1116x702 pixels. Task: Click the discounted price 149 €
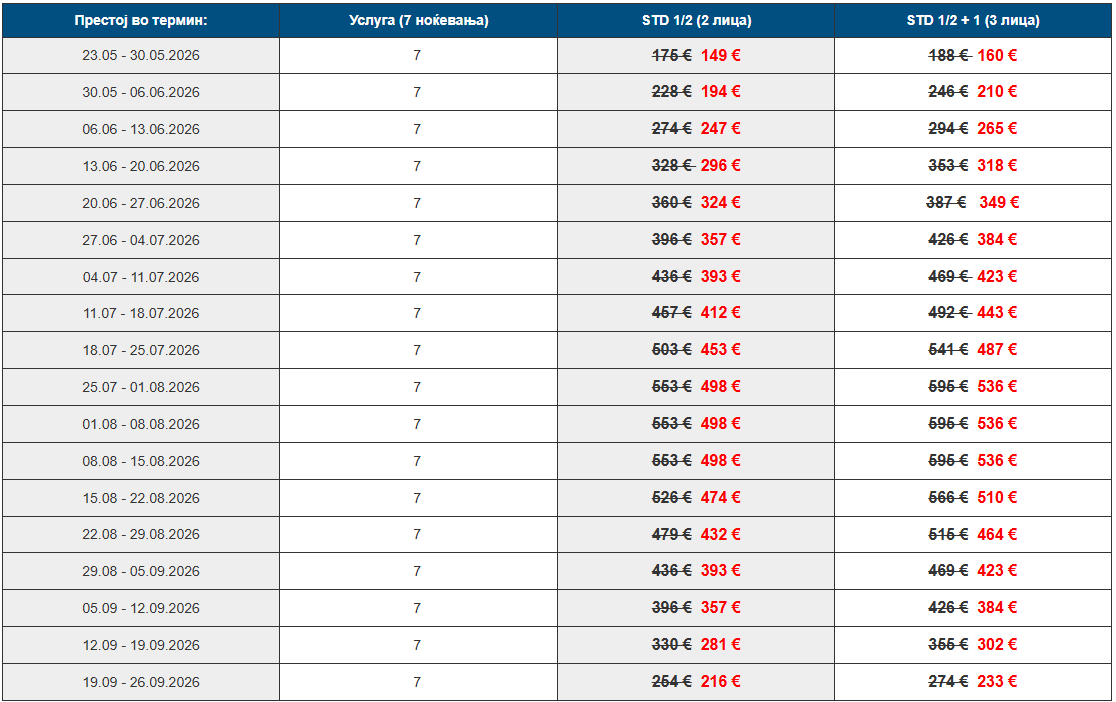(720, 55)
